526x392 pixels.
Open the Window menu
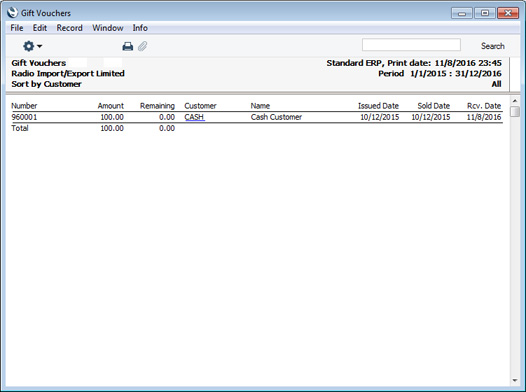[108, 28]
